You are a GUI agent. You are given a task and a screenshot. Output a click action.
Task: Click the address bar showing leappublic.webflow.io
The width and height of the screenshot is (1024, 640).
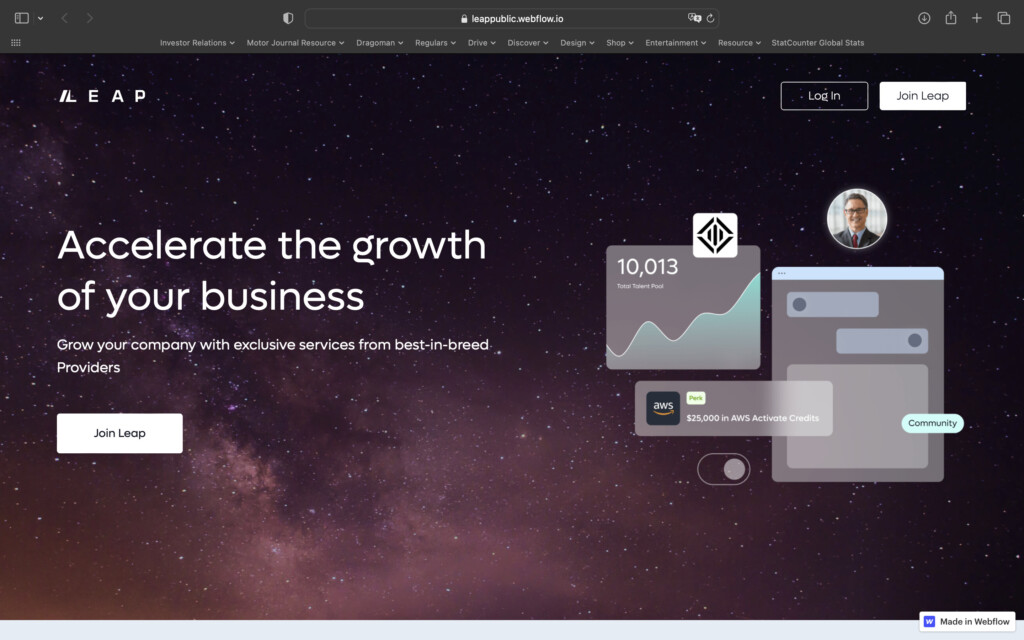click(511, 18)
